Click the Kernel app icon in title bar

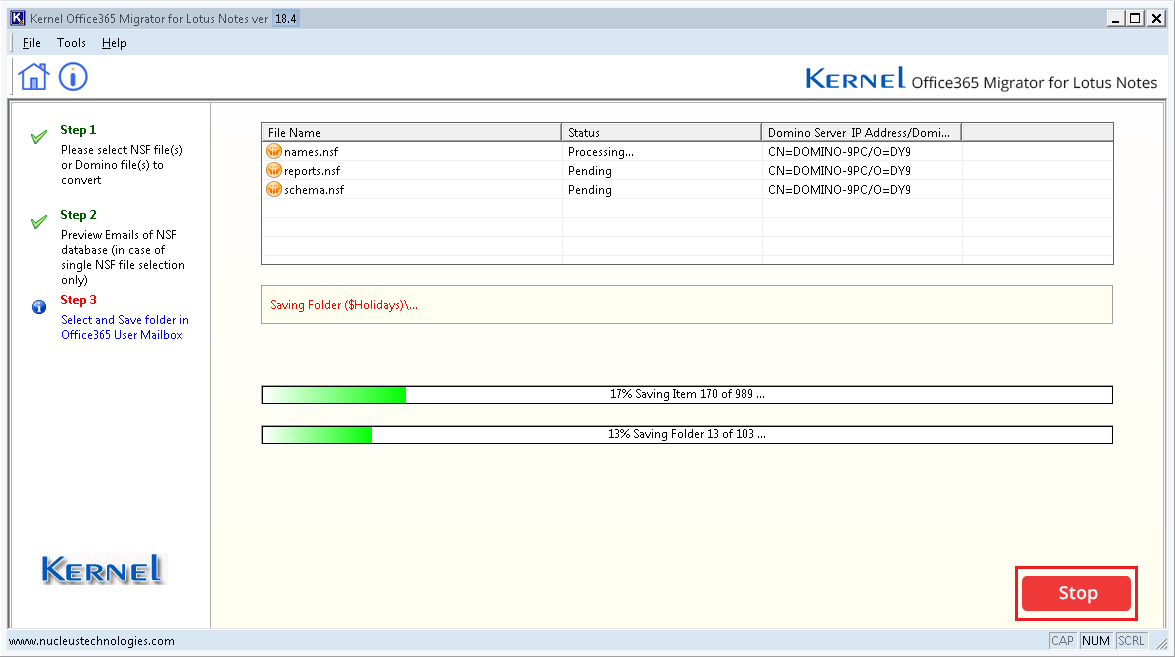(x=17, y=18)
